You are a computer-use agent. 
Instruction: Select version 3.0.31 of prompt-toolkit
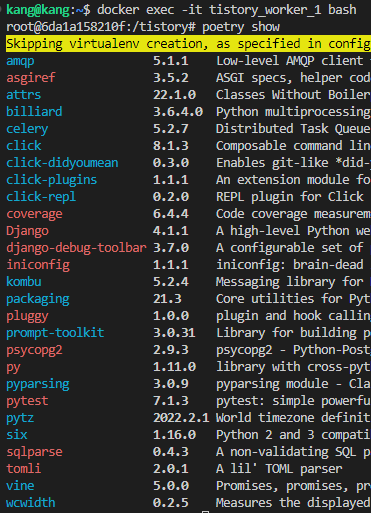(174, 333)
